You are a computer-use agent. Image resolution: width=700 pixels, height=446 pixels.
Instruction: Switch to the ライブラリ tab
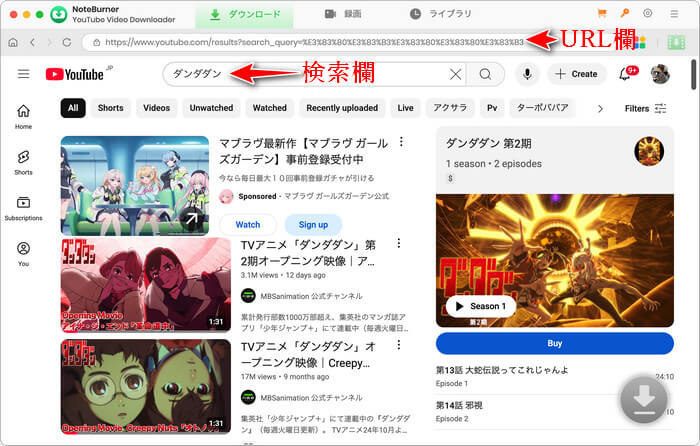pyautogui.click(x=440, y=14)
